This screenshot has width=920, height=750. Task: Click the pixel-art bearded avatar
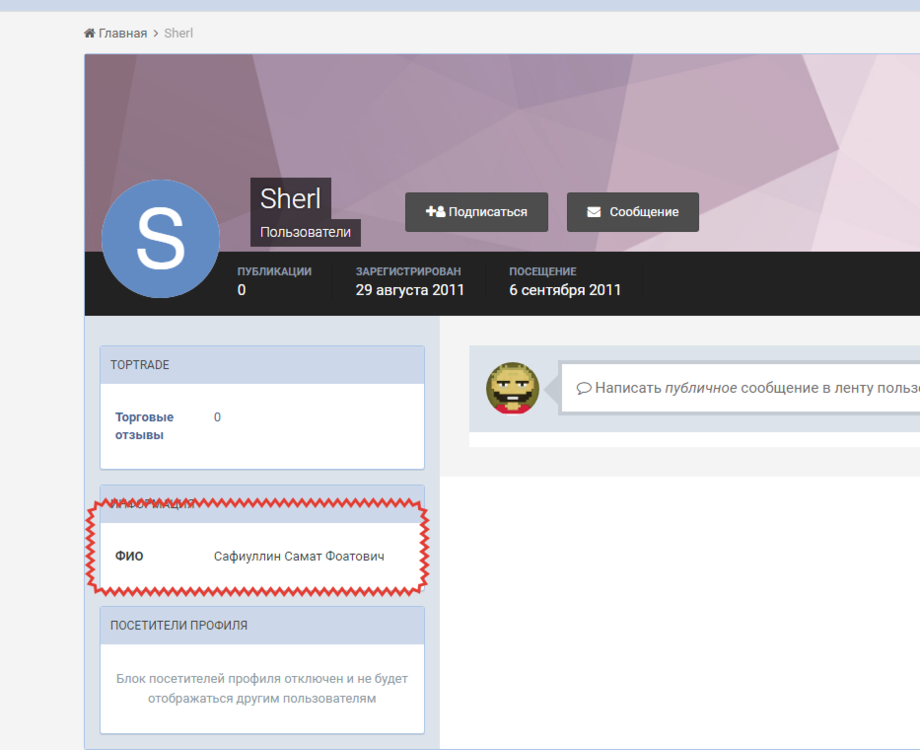click(x=512, y=388)
